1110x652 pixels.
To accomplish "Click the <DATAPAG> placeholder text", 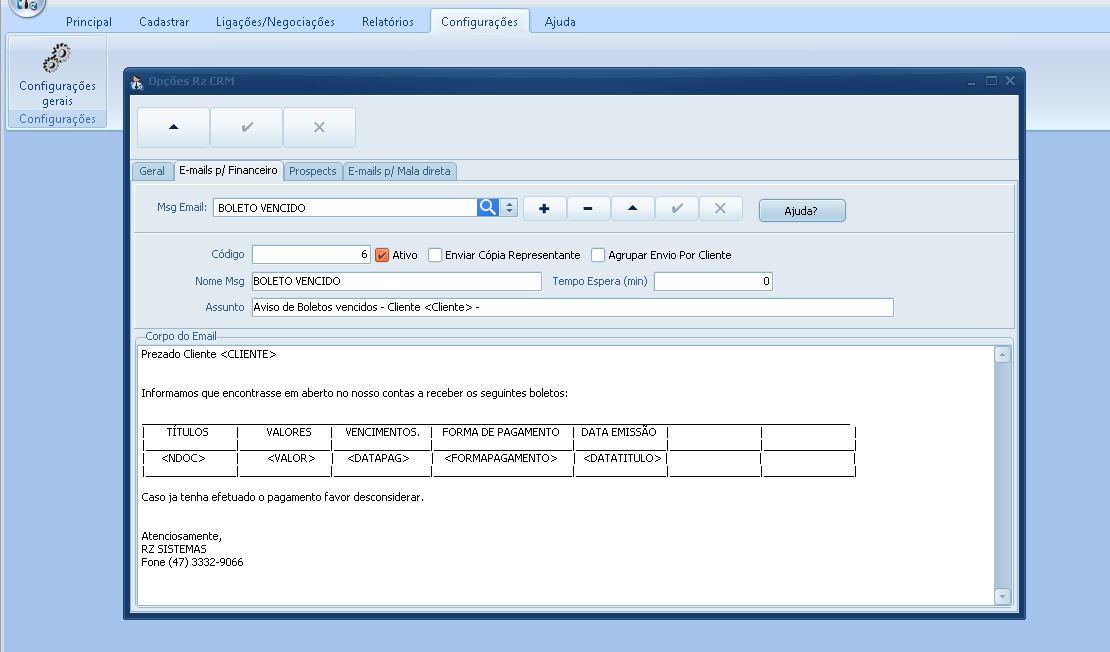I will [378, 458].
